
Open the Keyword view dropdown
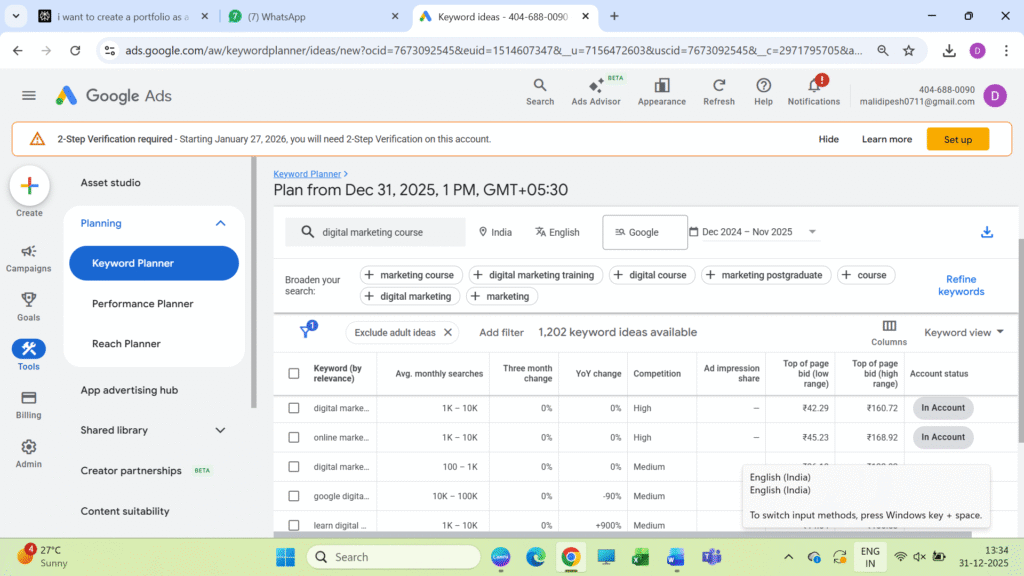coord(964,332)
